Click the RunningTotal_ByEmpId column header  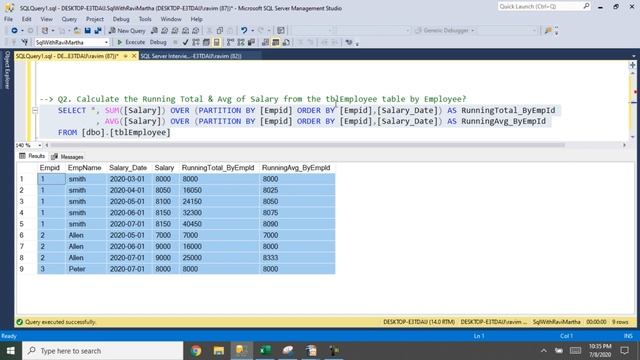pyautogui.click(x=218, y=168)
